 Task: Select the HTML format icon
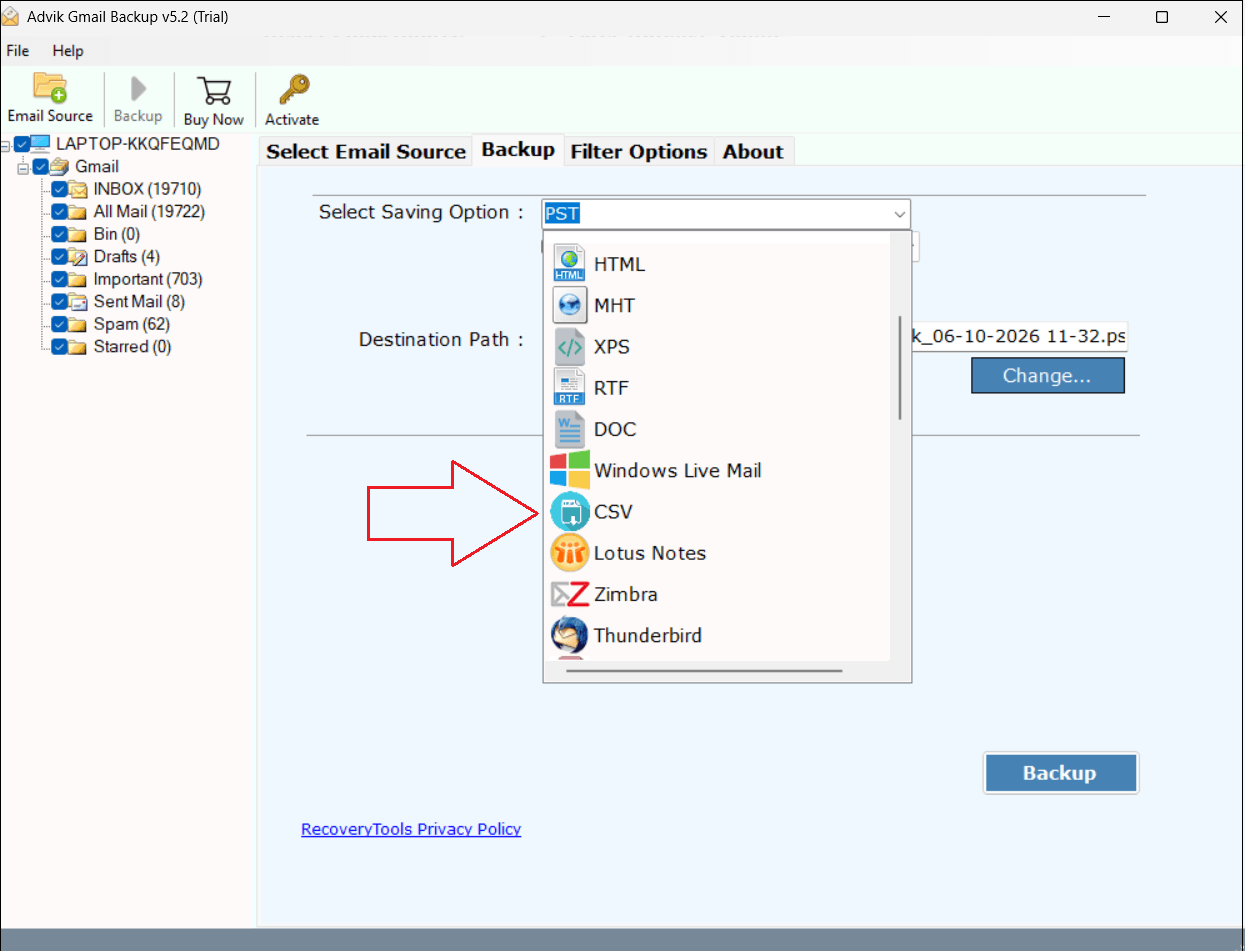coord(570,264)
